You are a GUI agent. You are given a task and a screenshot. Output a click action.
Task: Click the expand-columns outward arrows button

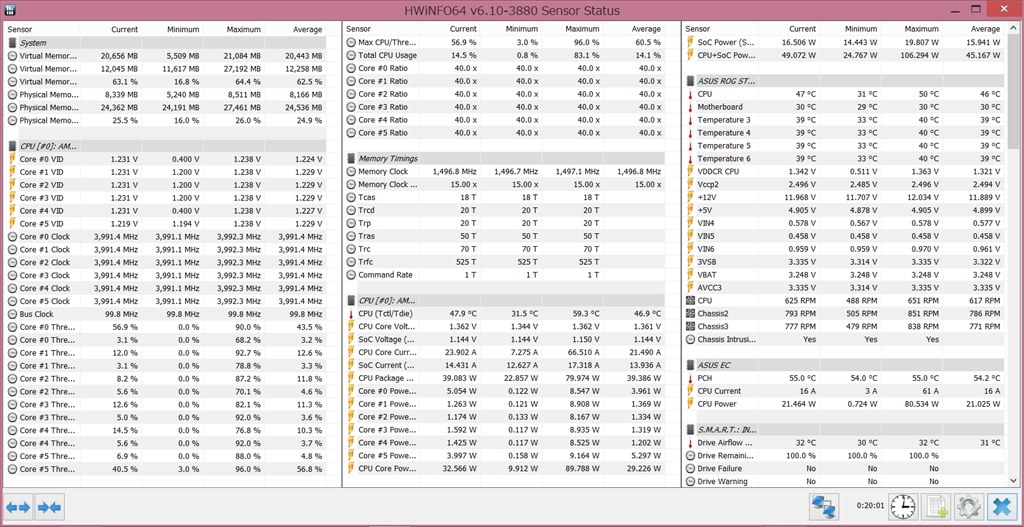(18, 506)
